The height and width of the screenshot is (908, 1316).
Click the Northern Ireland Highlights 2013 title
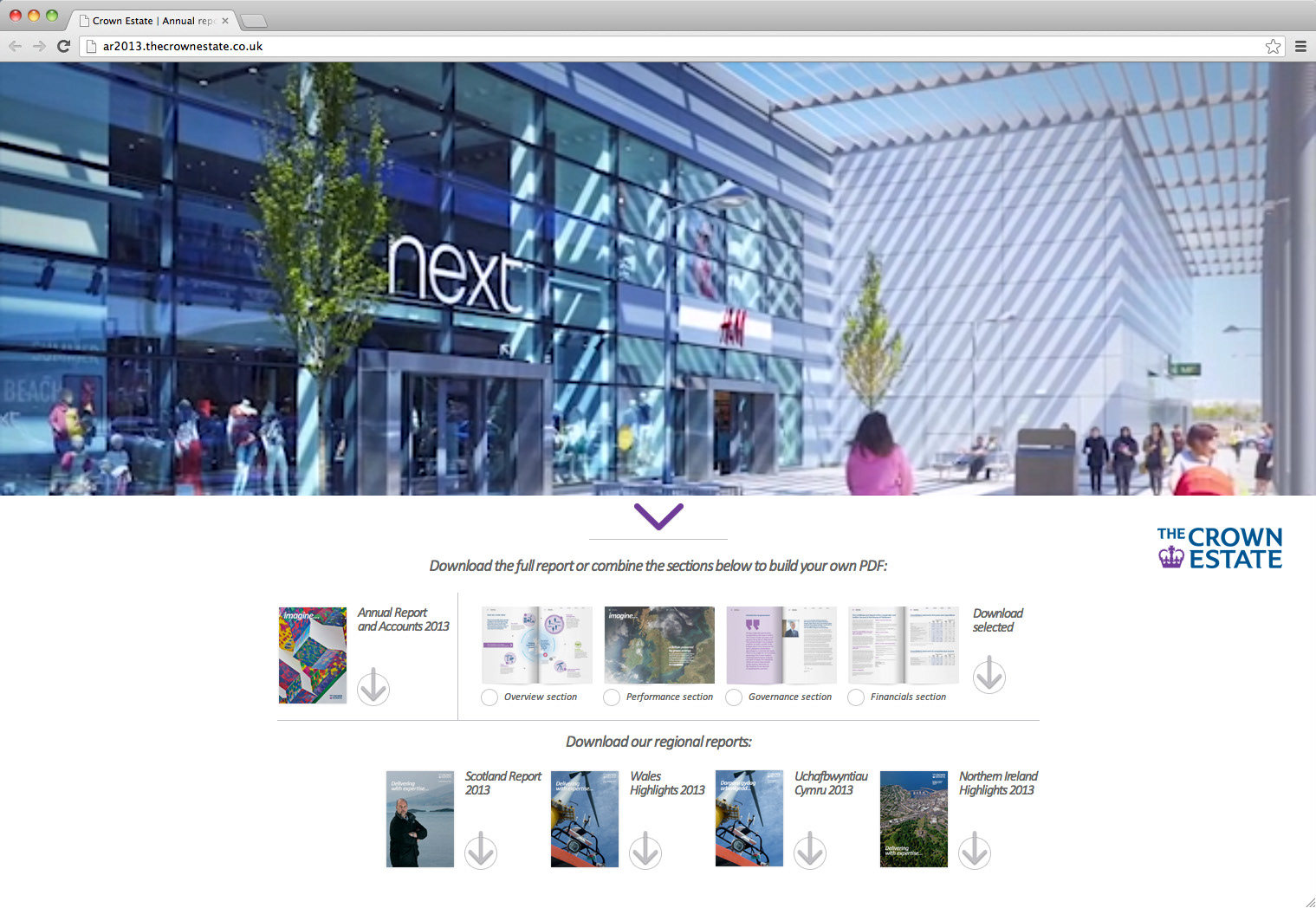click(x=998, y=783)
